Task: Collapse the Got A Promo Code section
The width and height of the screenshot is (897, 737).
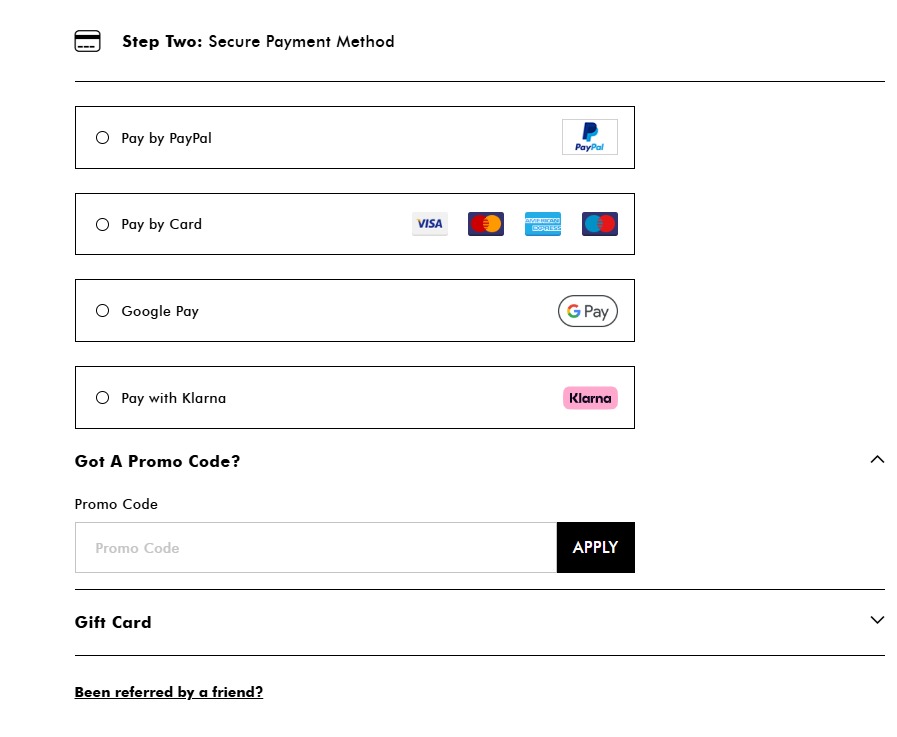Action: pyautogui.click(x=877, y=460)
